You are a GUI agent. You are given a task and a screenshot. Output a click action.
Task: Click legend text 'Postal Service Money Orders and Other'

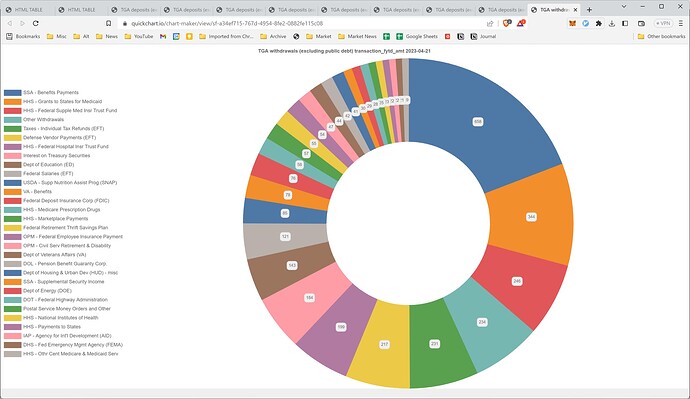(67, 309)
